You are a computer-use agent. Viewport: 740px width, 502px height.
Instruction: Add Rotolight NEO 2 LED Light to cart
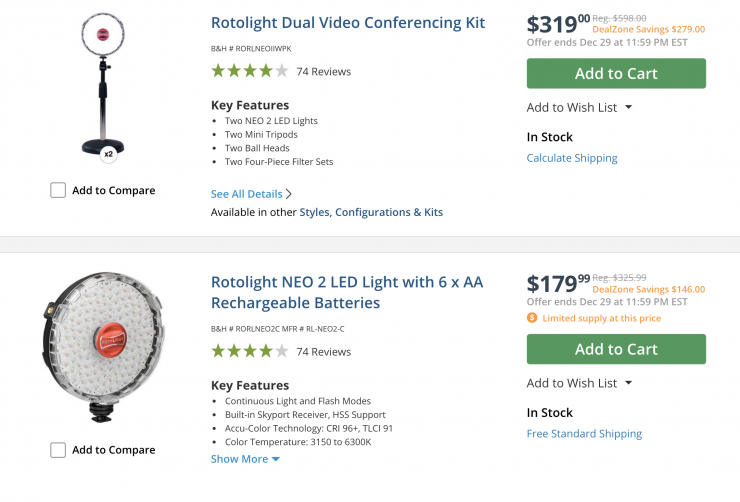[616, 349]
